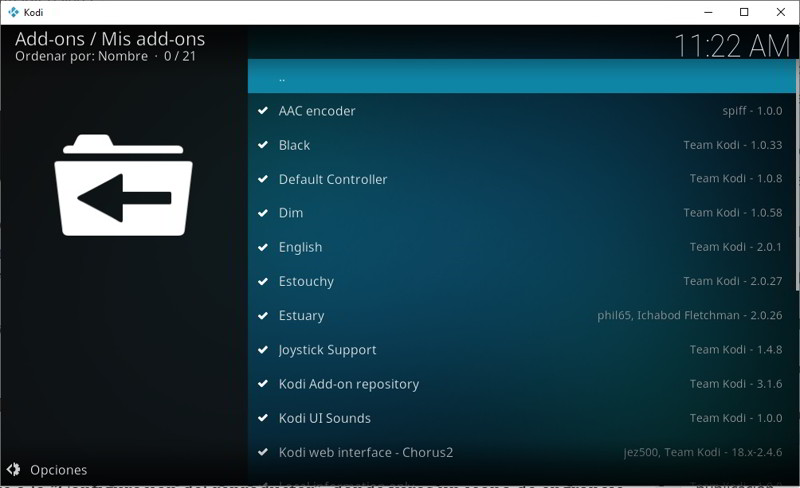This screenshot has height=488, width=800.
Task: Select Kodi web interface - Chorus2
Action: tap(365, 452)
